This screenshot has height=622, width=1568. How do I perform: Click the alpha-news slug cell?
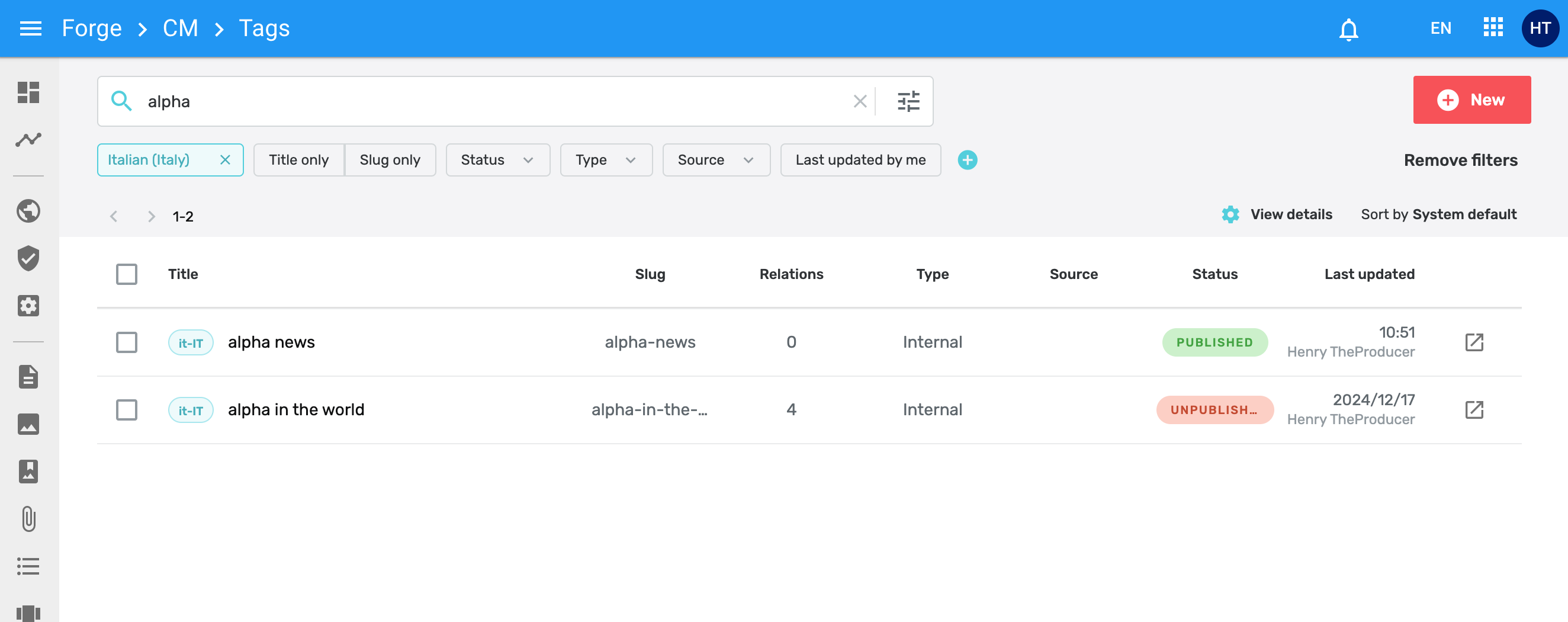point(650,342)
